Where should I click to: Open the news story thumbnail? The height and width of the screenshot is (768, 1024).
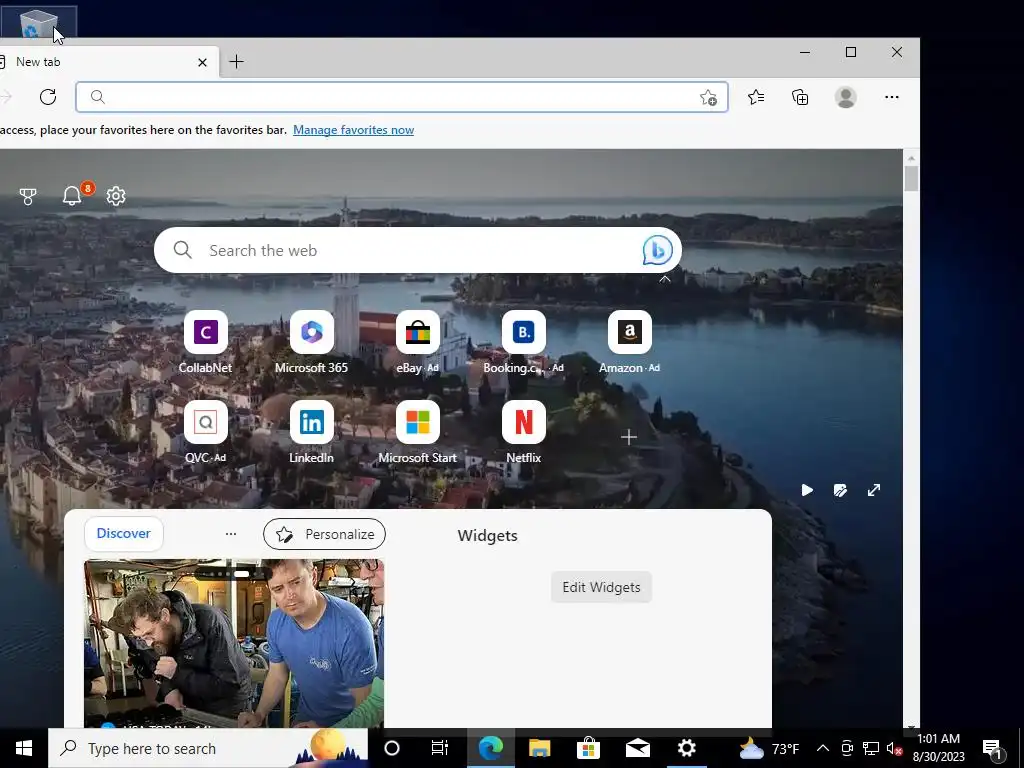point(234,643)
